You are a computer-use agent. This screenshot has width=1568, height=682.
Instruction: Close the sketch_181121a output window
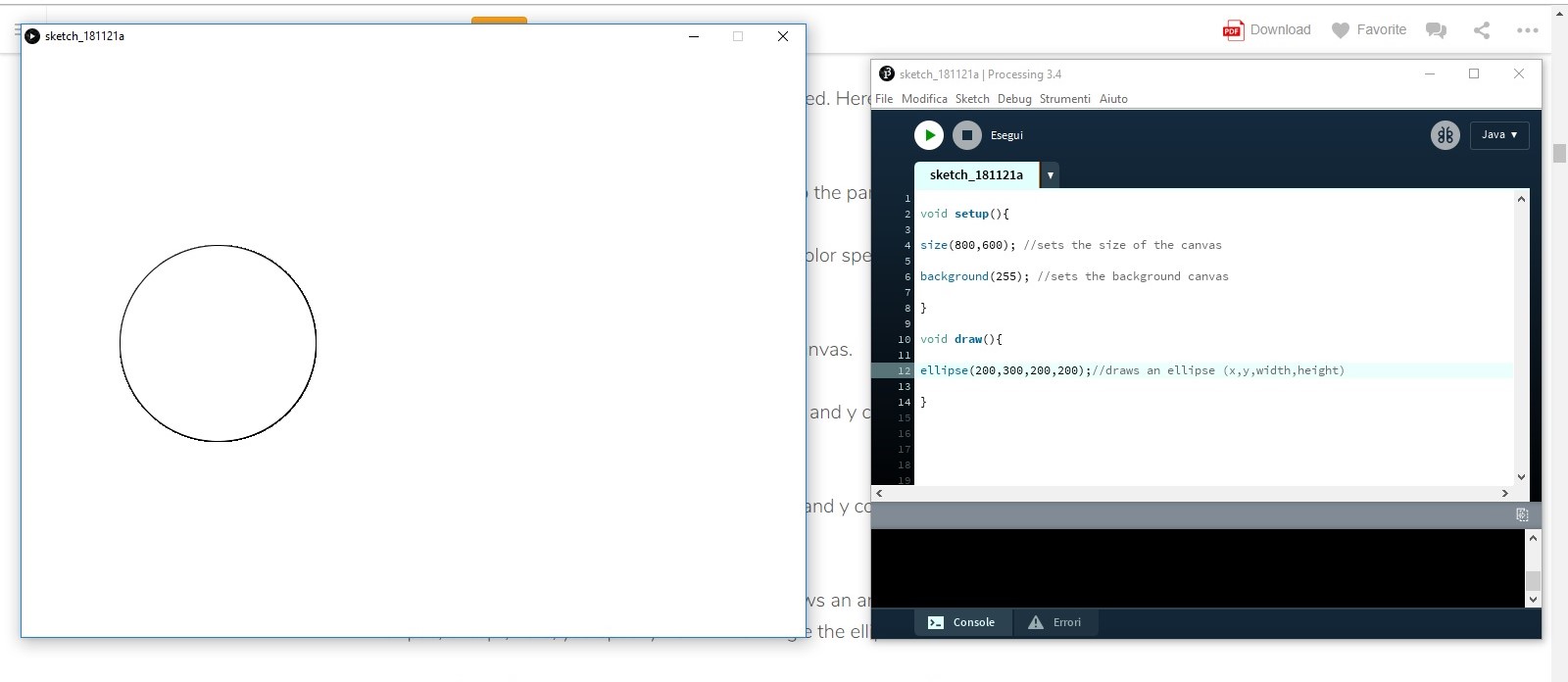pos(783,36)
